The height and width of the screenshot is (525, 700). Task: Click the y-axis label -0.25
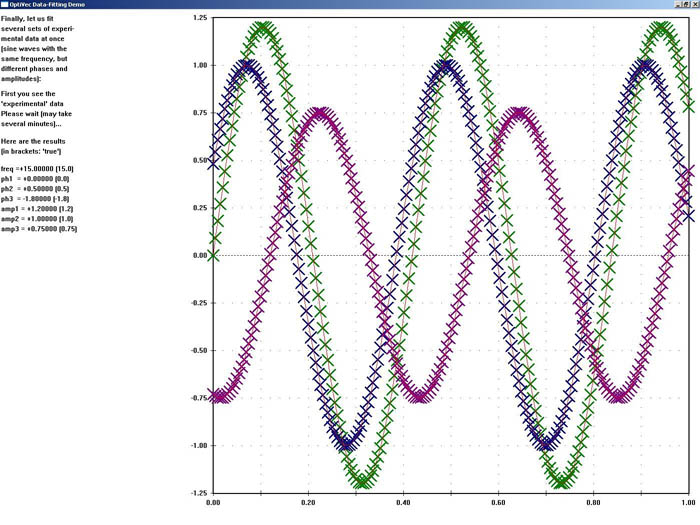point(199,303)
